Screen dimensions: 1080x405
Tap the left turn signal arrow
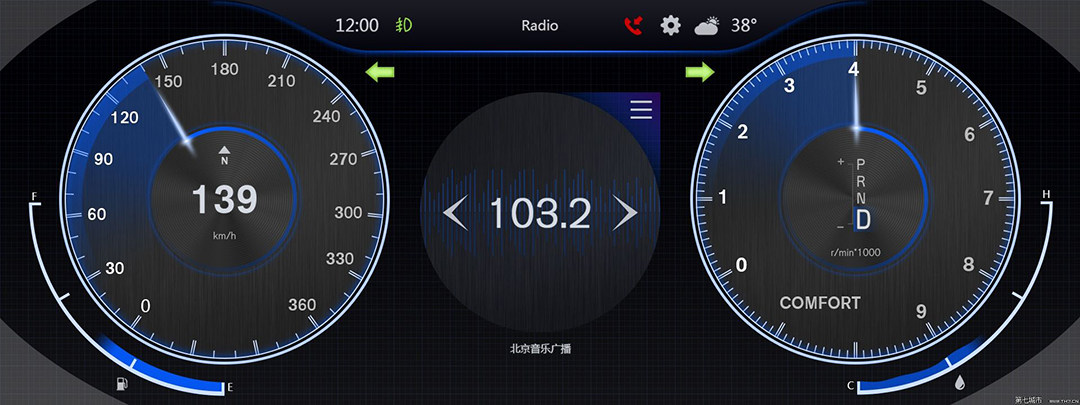click(380, 72)
